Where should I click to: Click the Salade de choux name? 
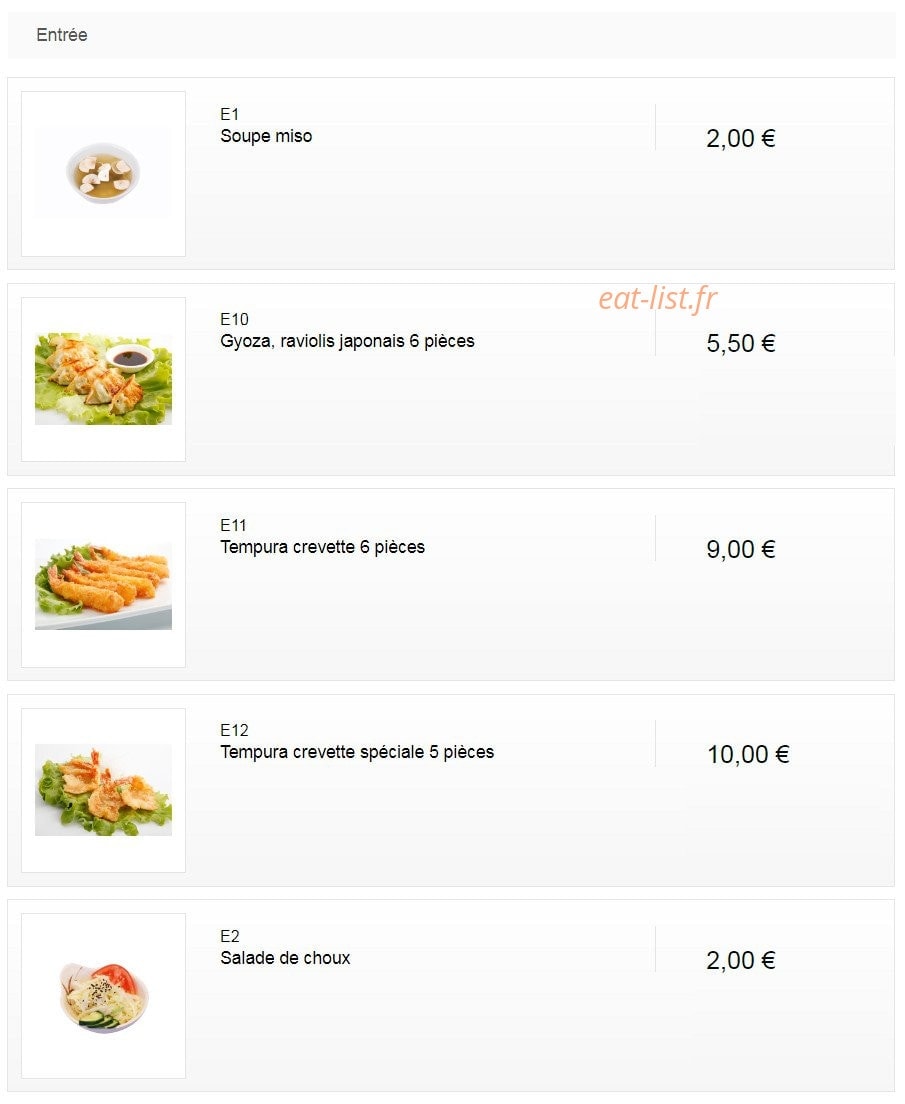tap(285, 958)
